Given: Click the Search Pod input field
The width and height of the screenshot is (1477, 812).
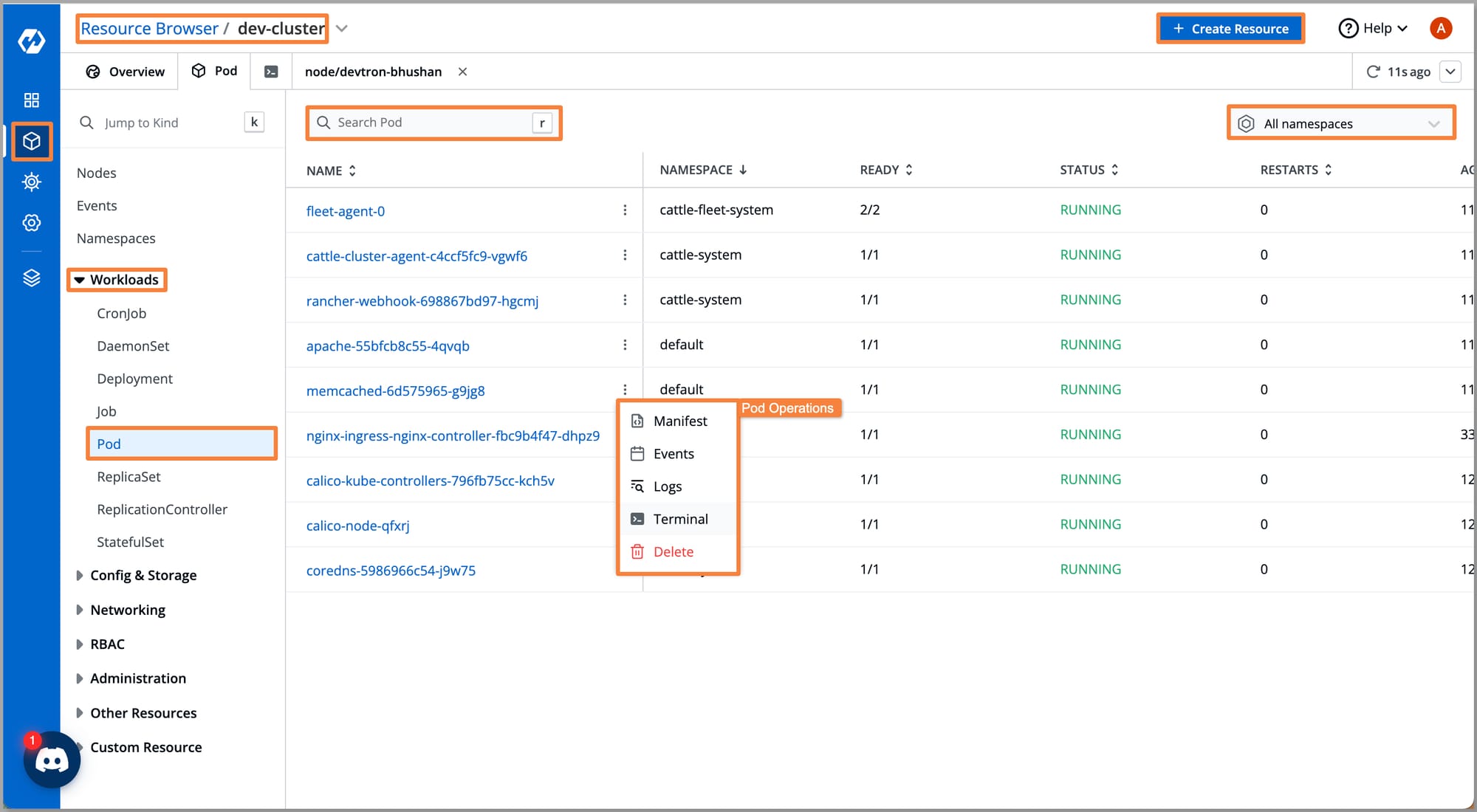Looking at the screenshot, I should (x=433, y=122).
